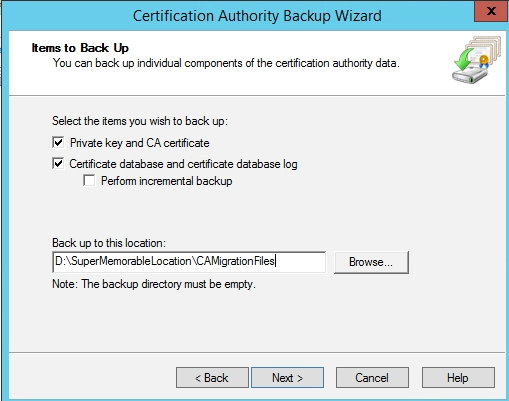509x401 pixels.
Task: Click the note about empty backup directory
Action: (x=154, y=284)
